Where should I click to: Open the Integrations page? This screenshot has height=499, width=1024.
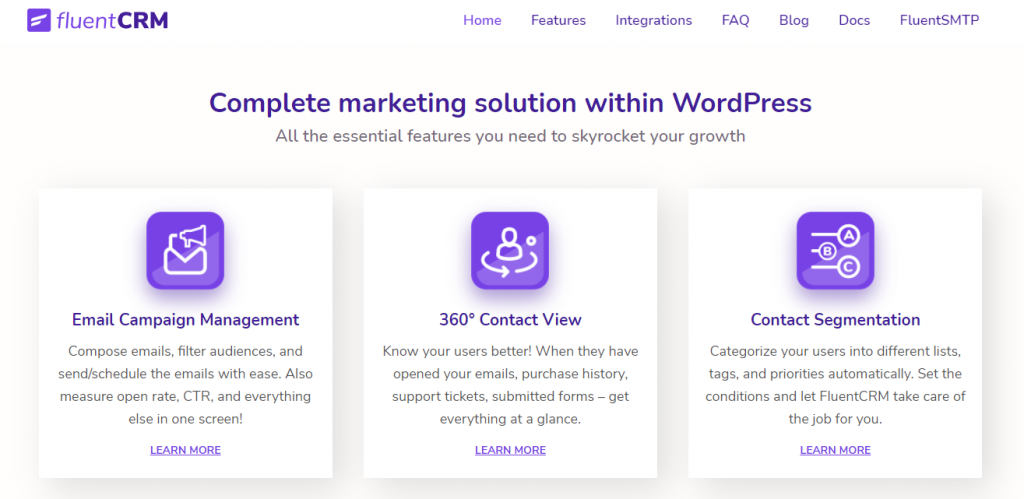click(654, 20)
